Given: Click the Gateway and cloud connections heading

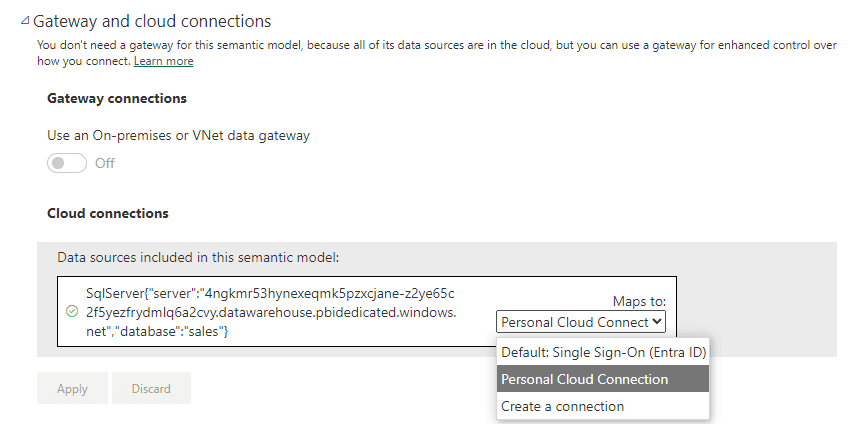Looking at the screenshot, I should (152, 20).
